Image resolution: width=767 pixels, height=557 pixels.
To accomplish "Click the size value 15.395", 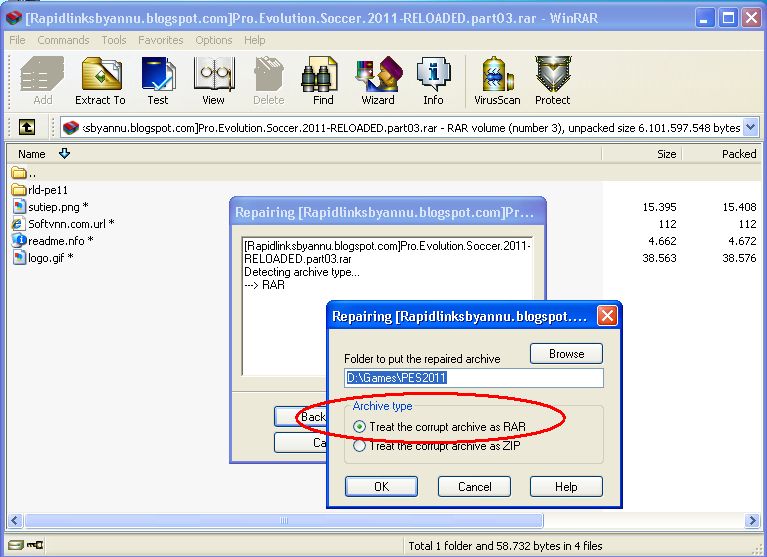I will (659, 207).
